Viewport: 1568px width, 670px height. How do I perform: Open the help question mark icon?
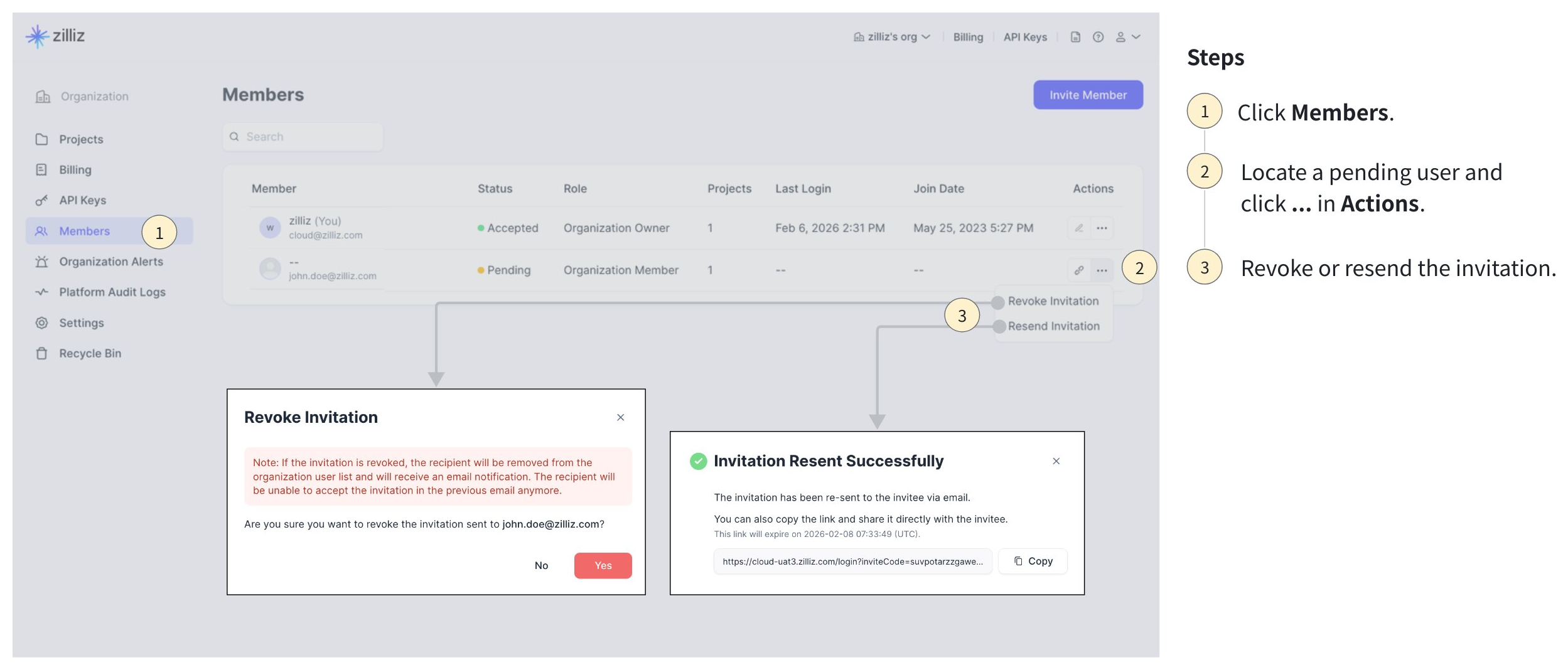coord(1097,37)
